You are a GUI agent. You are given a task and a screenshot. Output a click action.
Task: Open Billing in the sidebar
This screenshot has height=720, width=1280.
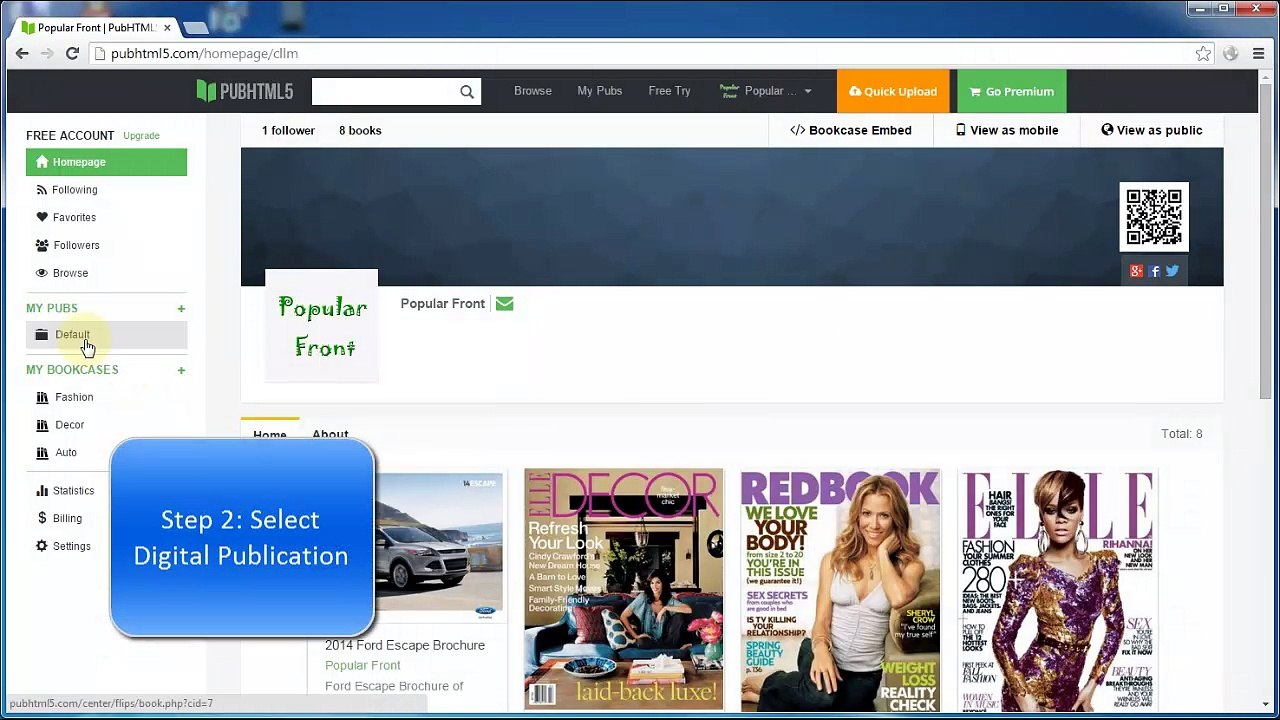(x=67, y=518)
